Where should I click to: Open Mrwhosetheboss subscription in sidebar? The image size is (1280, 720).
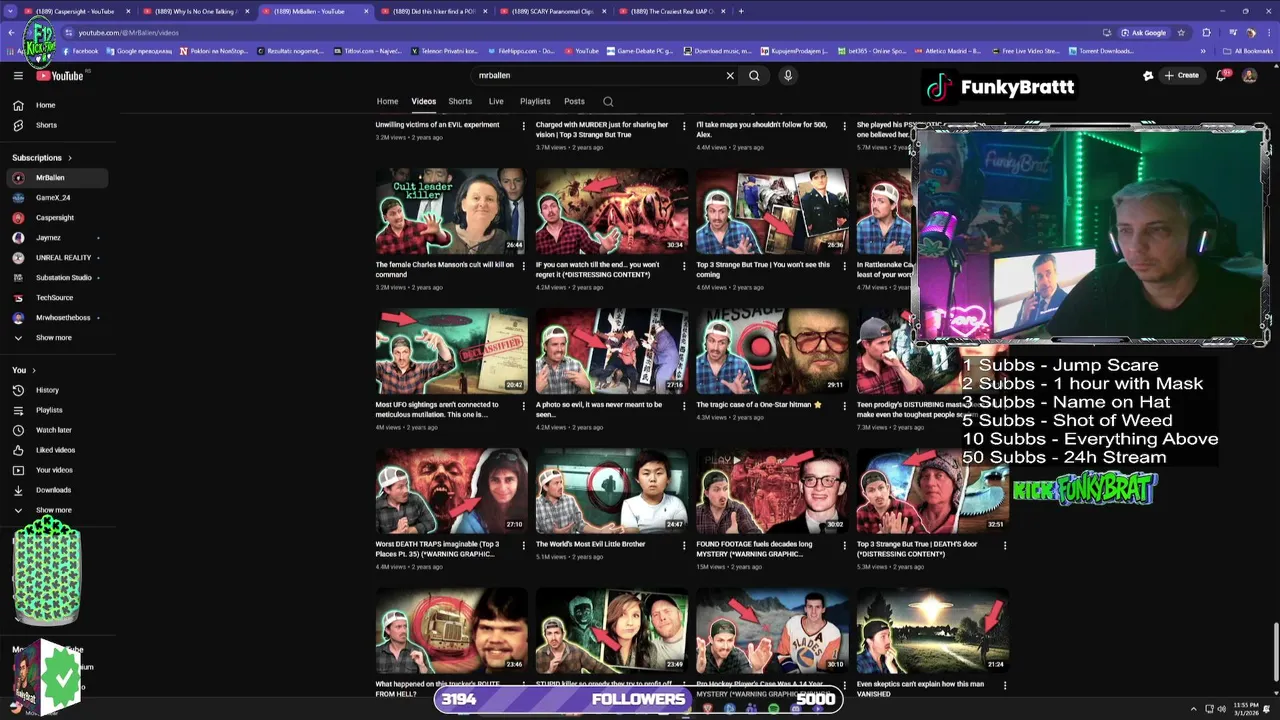pos(57,318)
